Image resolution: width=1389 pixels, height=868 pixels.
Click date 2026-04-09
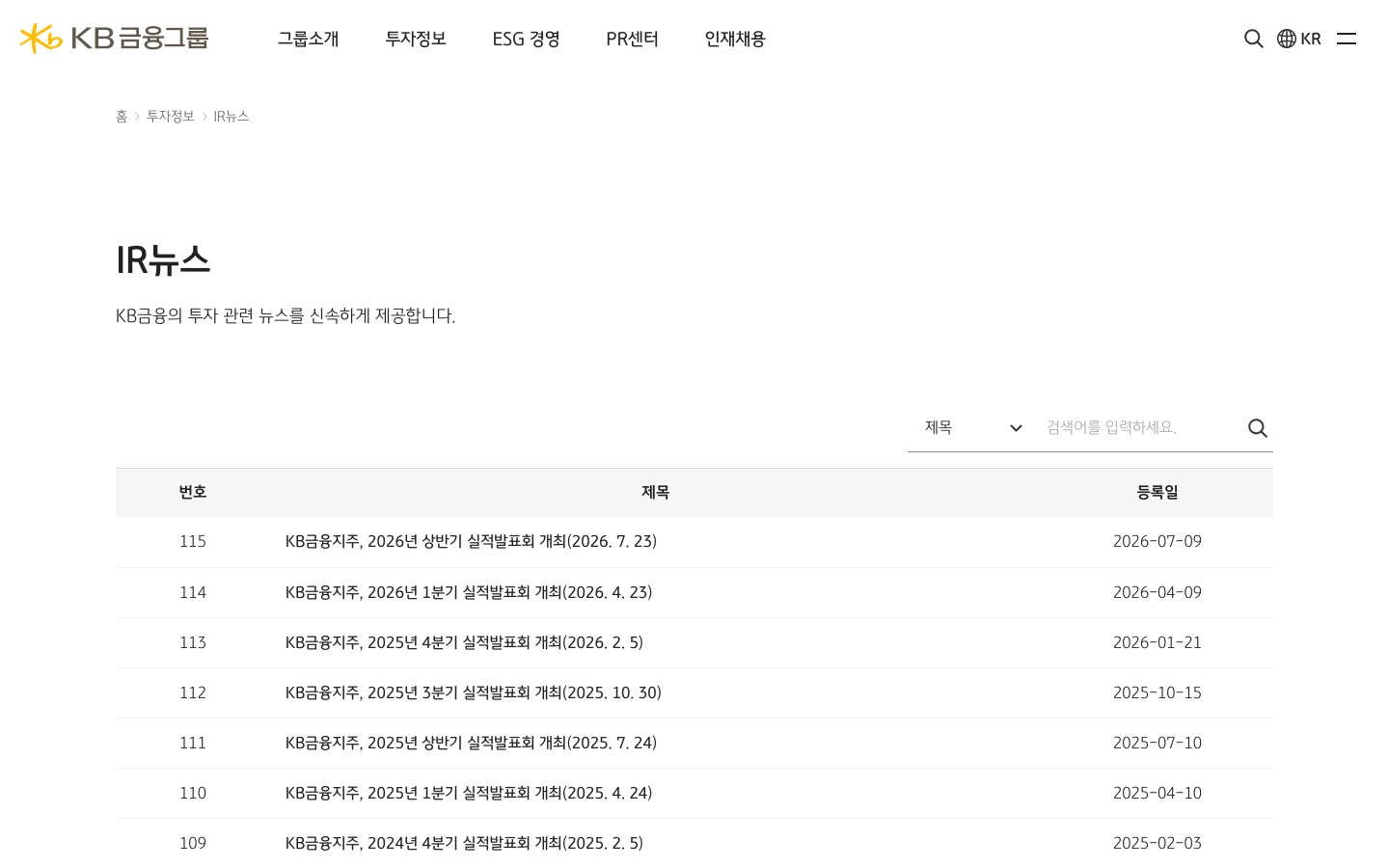pyautogui.click(x=1157, y=592)
